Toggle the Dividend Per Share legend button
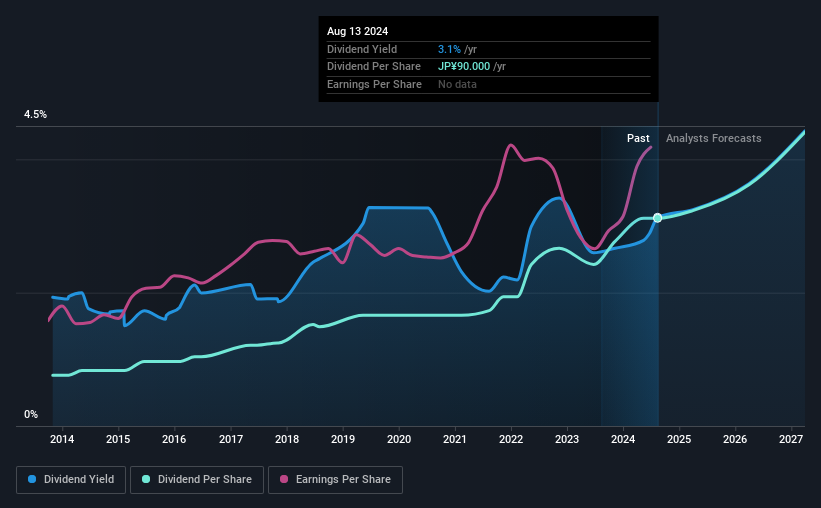This screenshot has width=821, height=508. (197, 480)
